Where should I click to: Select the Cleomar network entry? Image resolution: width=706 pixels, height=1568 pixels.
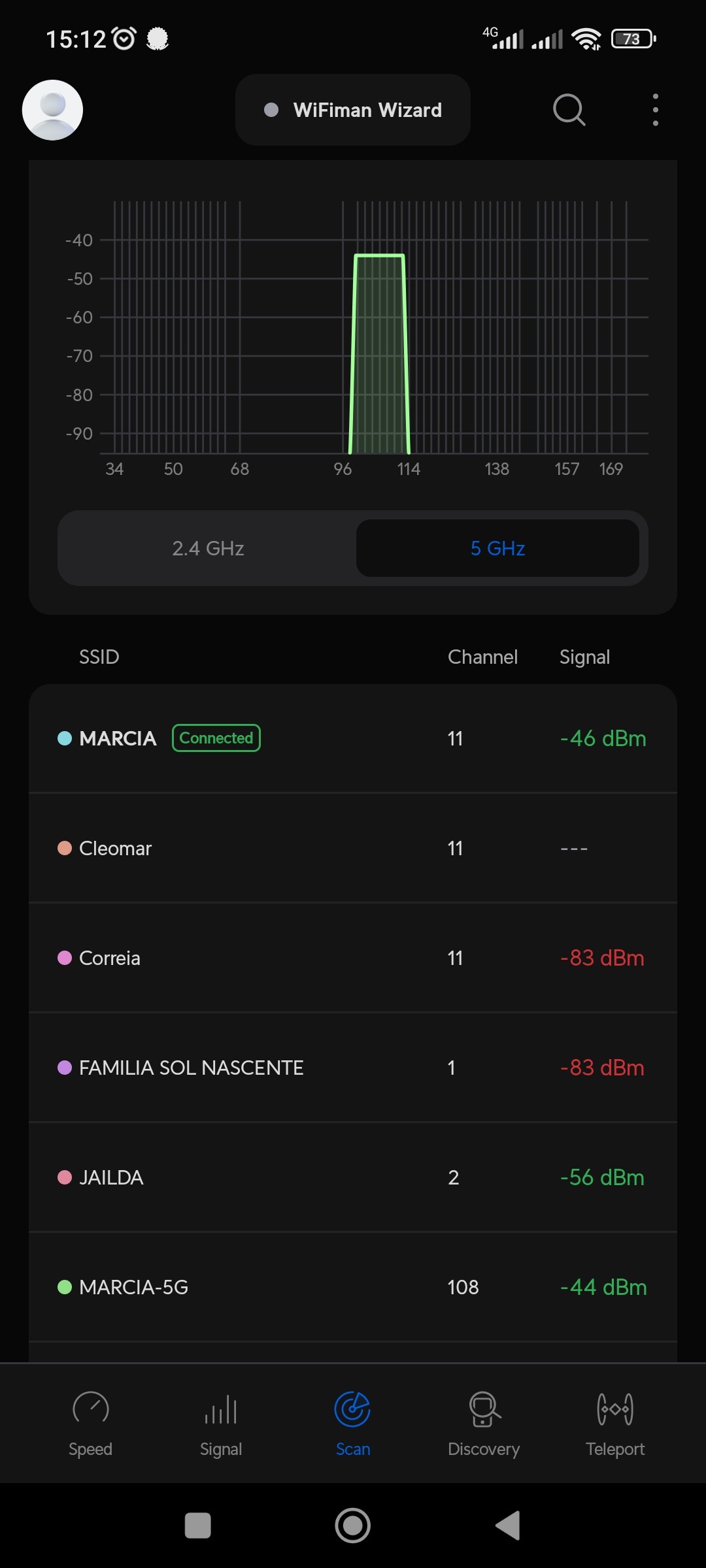tap(353, 848)
